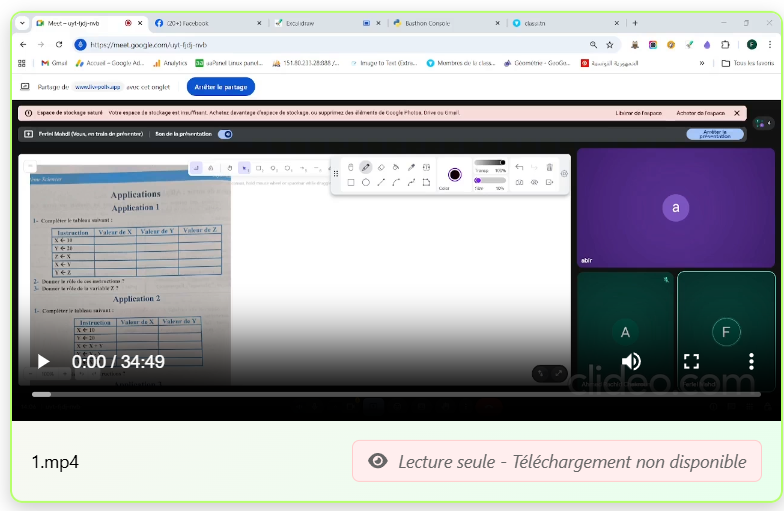
Task: Expand the bookmarks overflow chevron
Action: tap(701, 63)
